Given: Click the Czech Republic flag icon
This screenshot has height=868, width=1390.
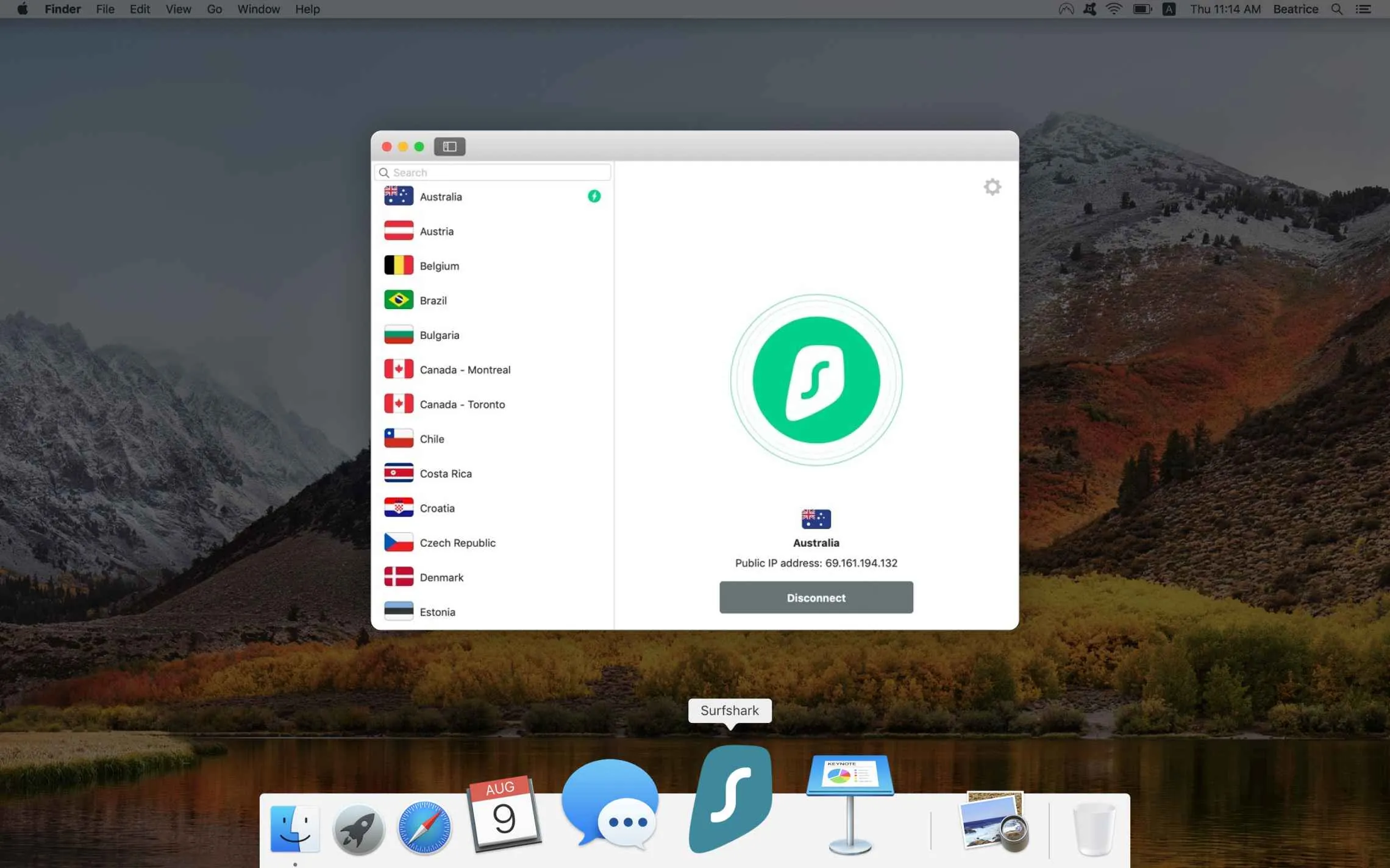Looking at the screenshot, I should (x=399, y=542).
